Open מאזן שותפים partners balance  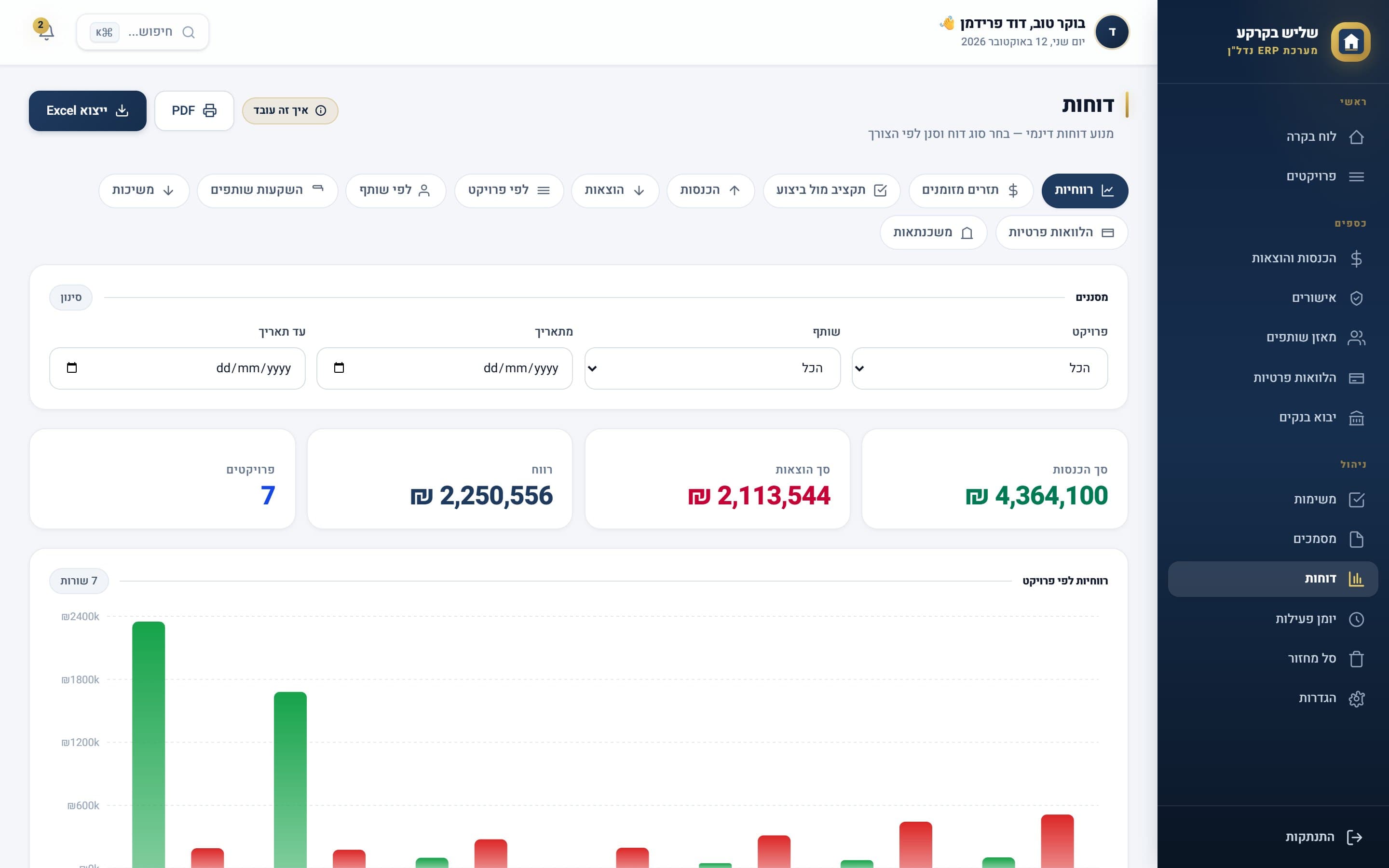click(1273, 338)
